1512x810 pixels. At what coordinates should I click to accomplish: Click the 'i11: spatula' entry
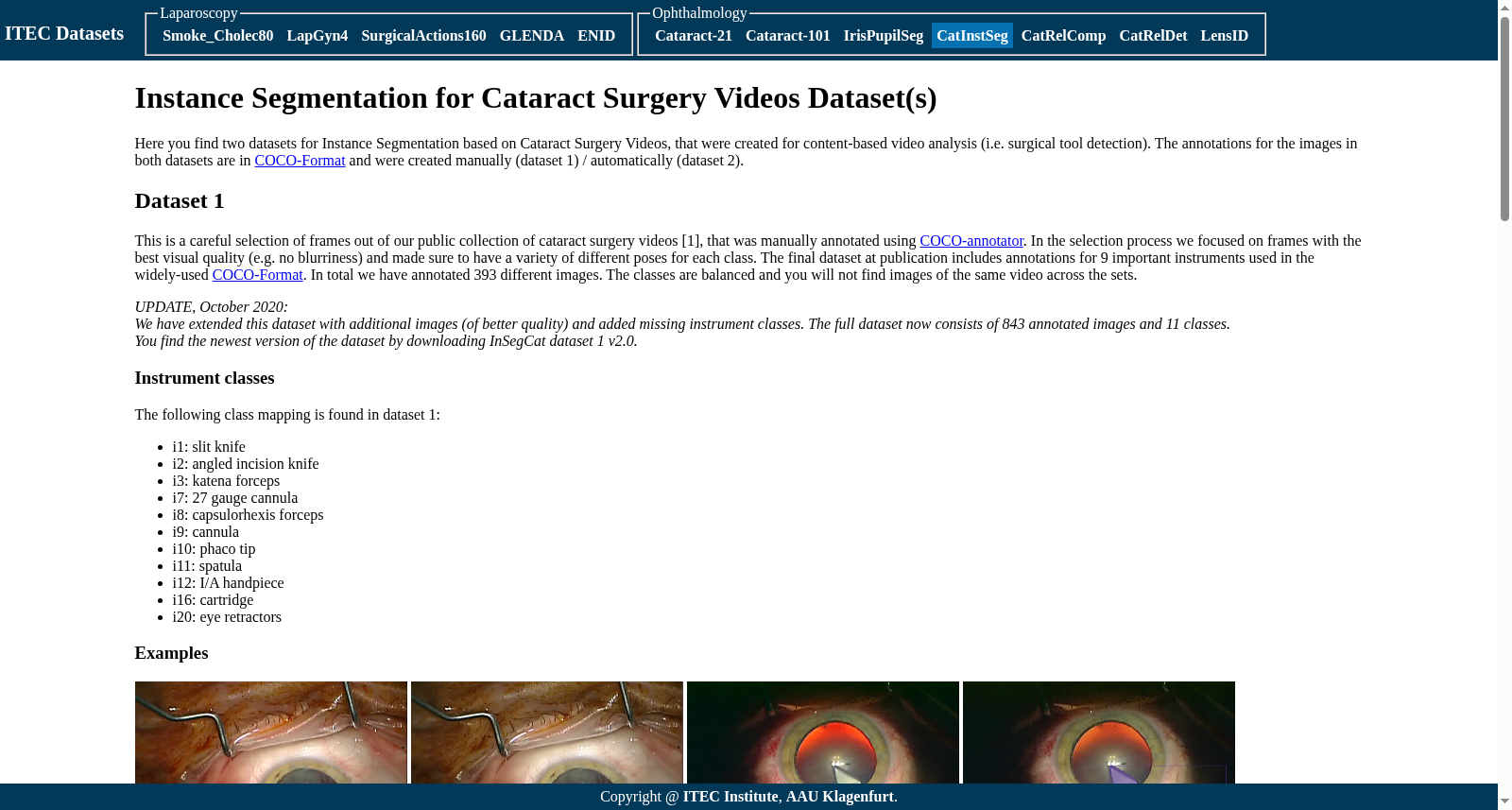207,566
